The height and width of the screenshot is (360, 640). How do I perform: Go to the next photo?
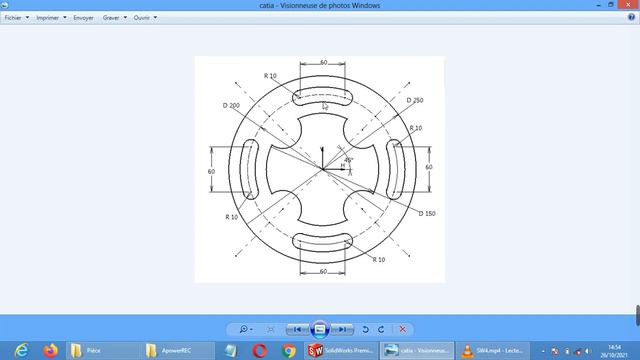click(x=342, y=329)
